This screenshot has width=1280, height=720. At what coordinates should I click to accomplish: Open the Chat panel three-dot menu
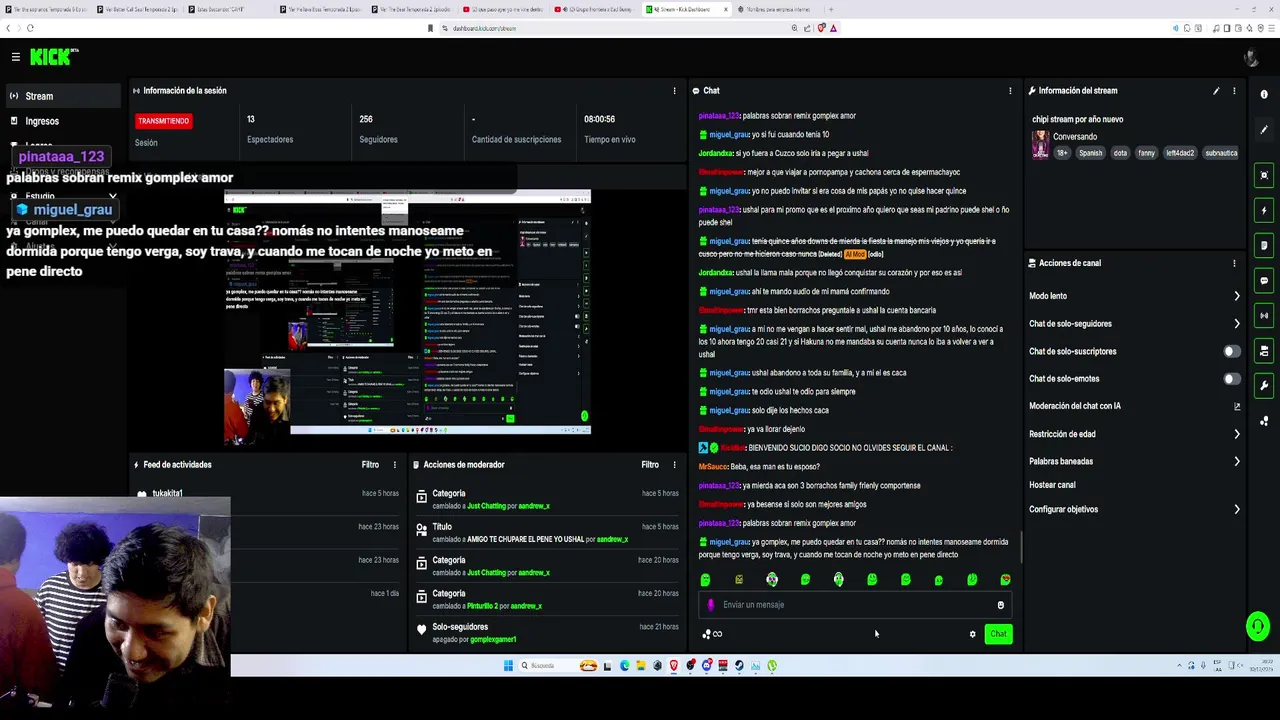[1010, 91]
